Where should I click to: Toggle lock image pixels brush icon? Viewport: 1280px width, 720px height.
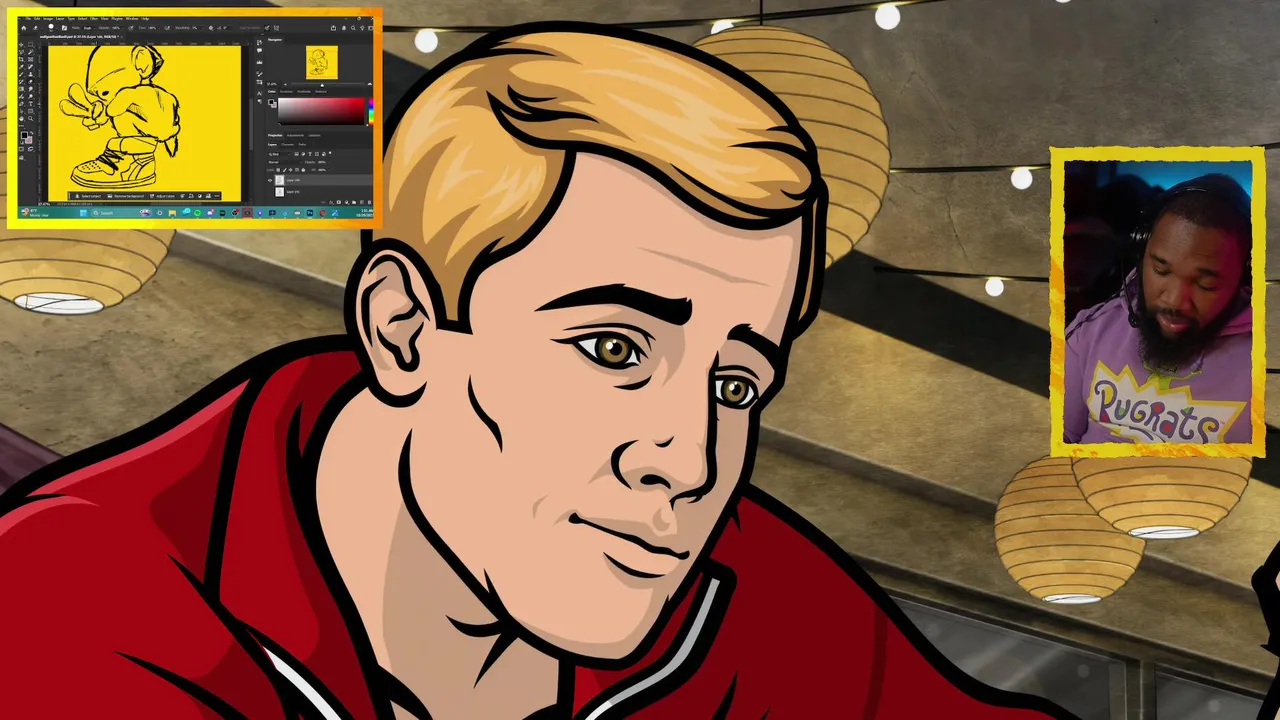click(x=285, y=170)
